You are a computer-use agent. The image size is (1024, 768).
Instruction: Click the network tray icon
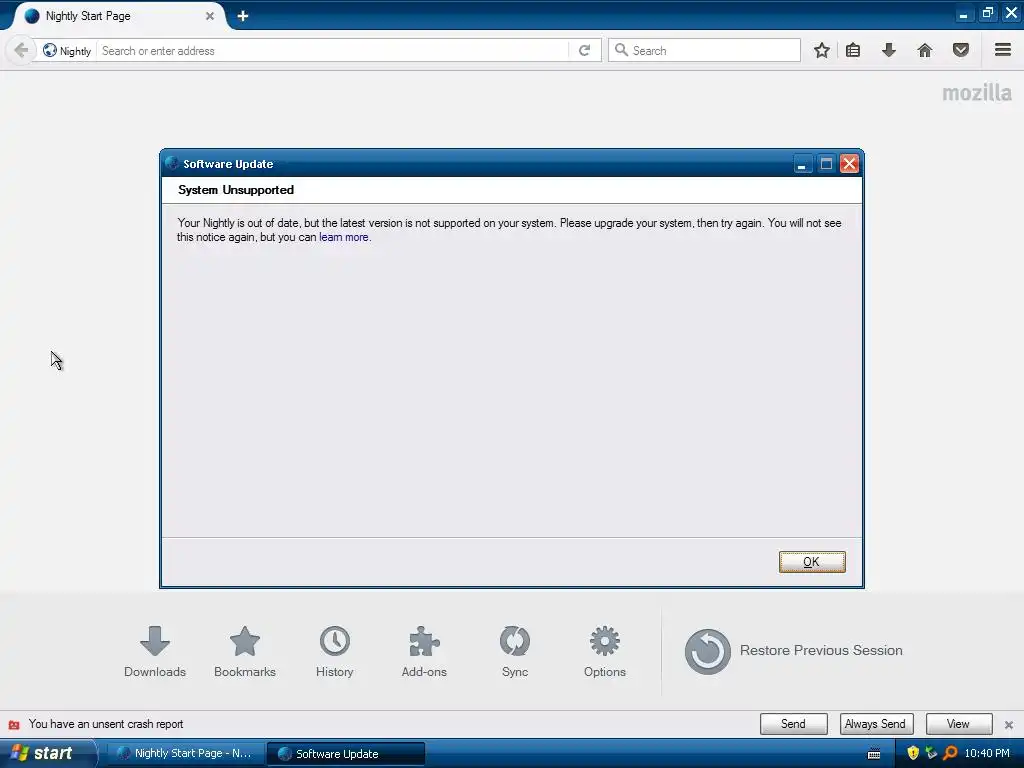[931, 753]
